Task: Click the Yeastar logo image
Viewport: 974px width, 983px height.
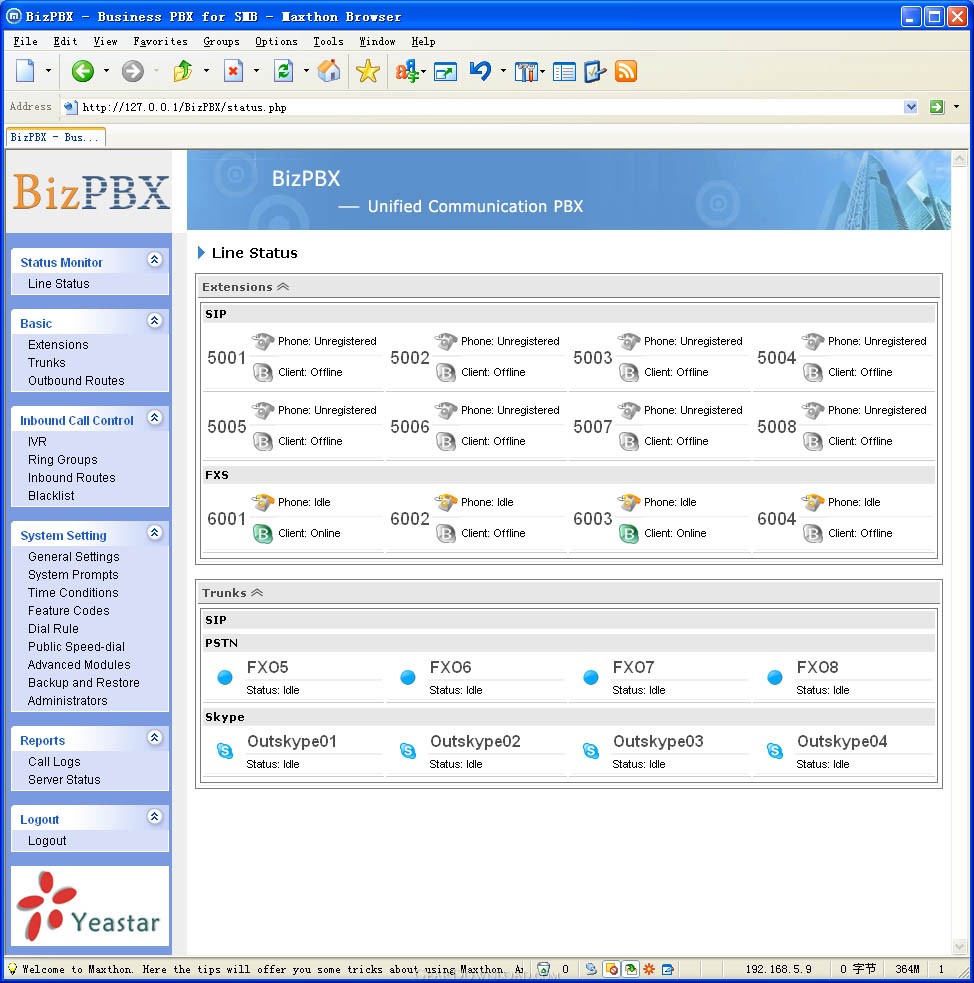Action: tap(90, 906)
